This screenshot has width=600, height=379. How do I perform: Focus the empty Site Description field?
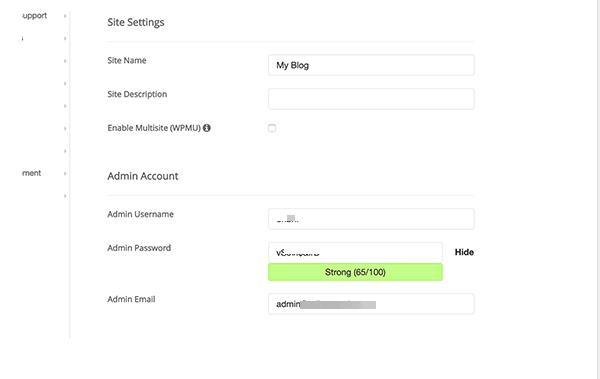click(x=371, y=99)
